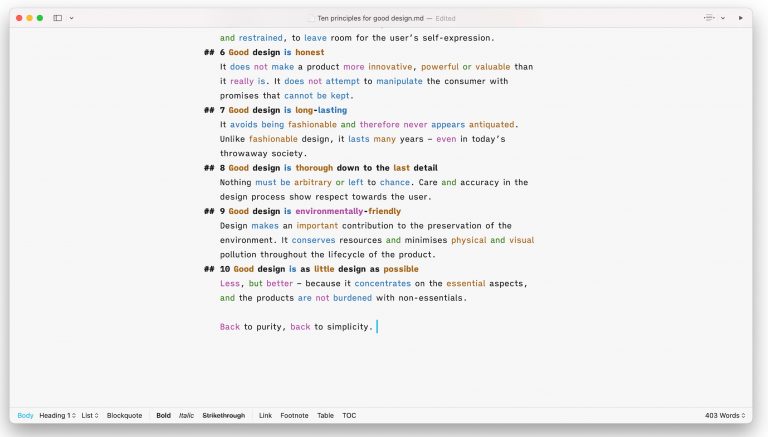Open the List style dropdown
This screenshot has height=437, width=768.
coord(90,415)
